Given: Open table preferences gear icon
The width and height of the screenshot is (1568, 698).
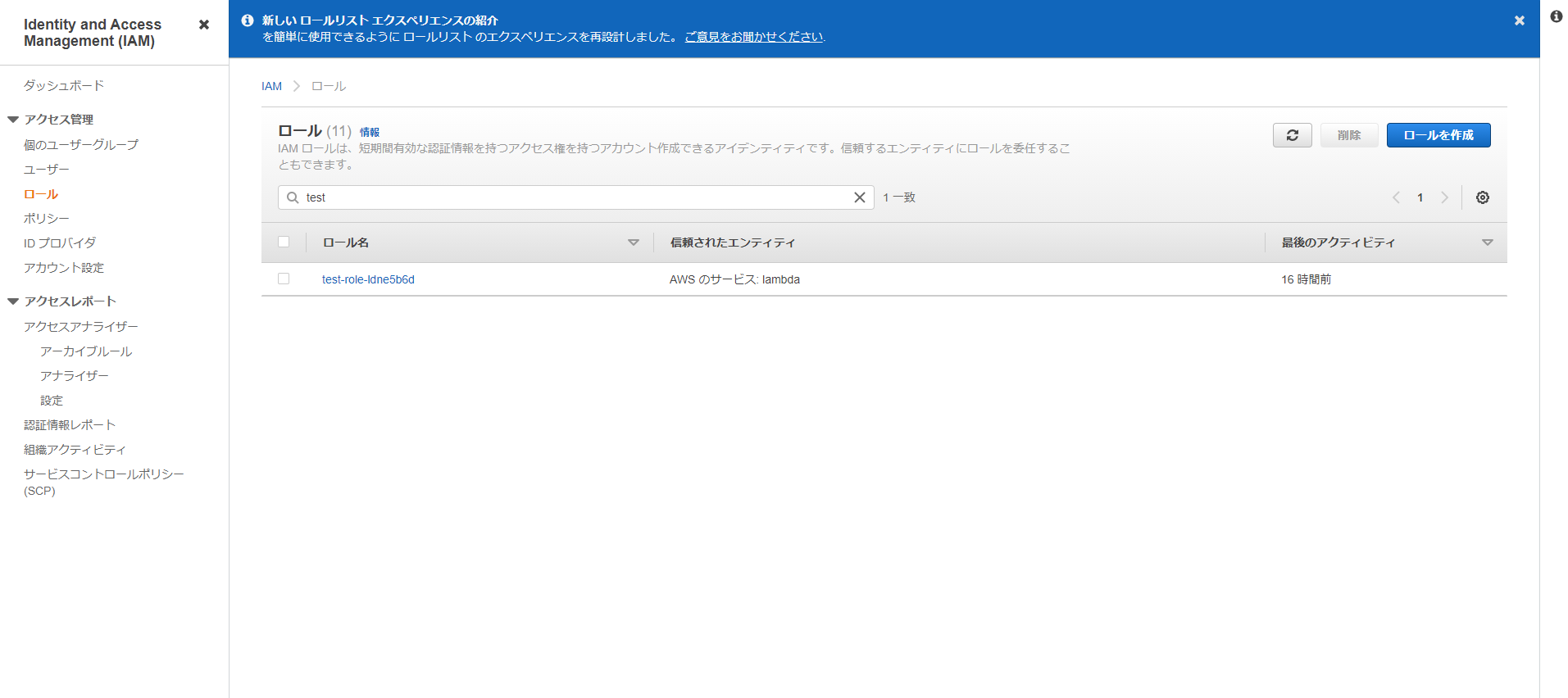Looking at the screenshot, I should (x=1482, y=197).
